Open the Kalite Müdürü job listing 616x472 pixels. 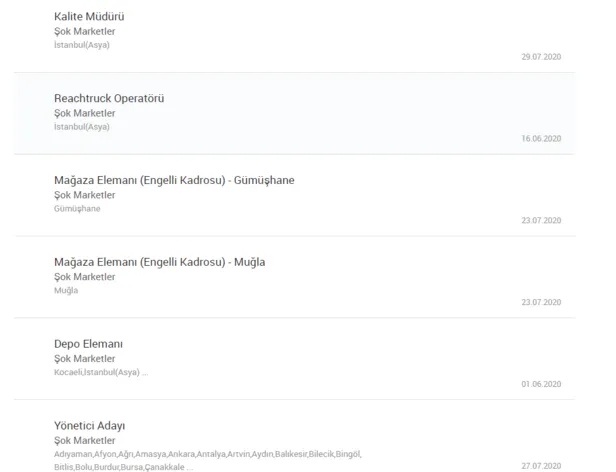coord(89,17)
